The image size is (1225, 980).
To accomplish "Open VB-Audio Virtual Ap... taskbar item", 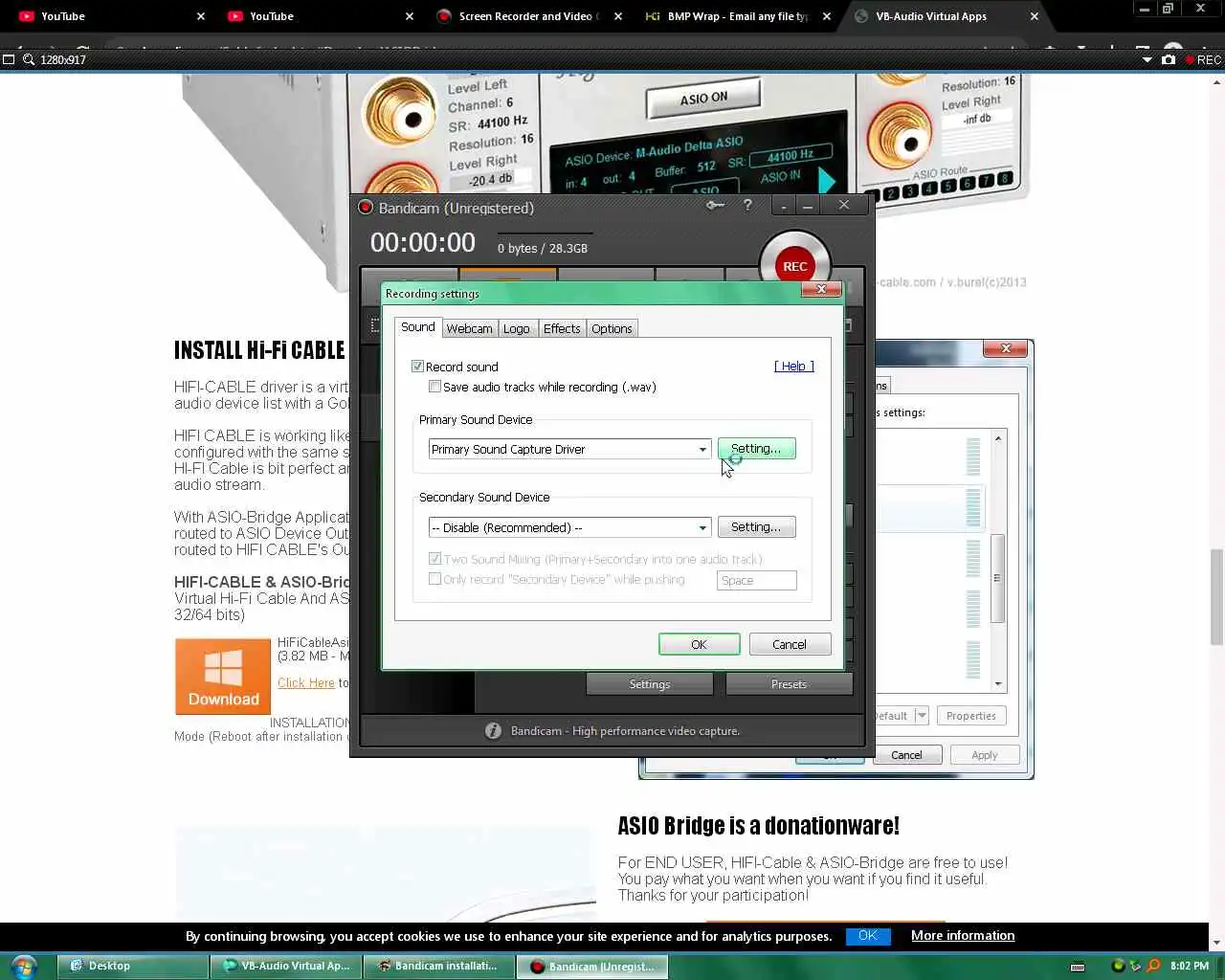I will coord(286,966).
